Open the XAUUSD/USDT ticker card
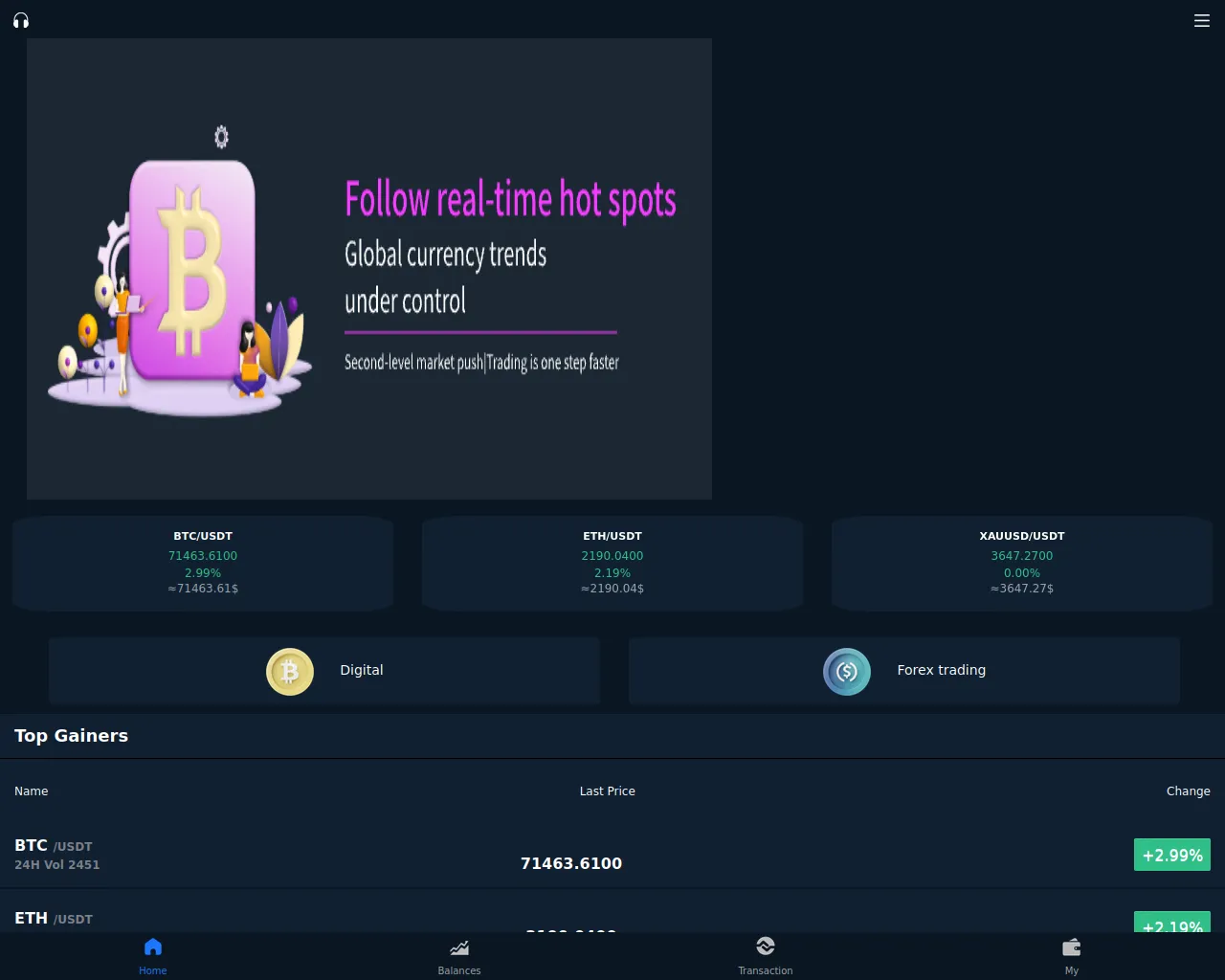Screen dimensions: 1225x980 (x=1022, y=563)
